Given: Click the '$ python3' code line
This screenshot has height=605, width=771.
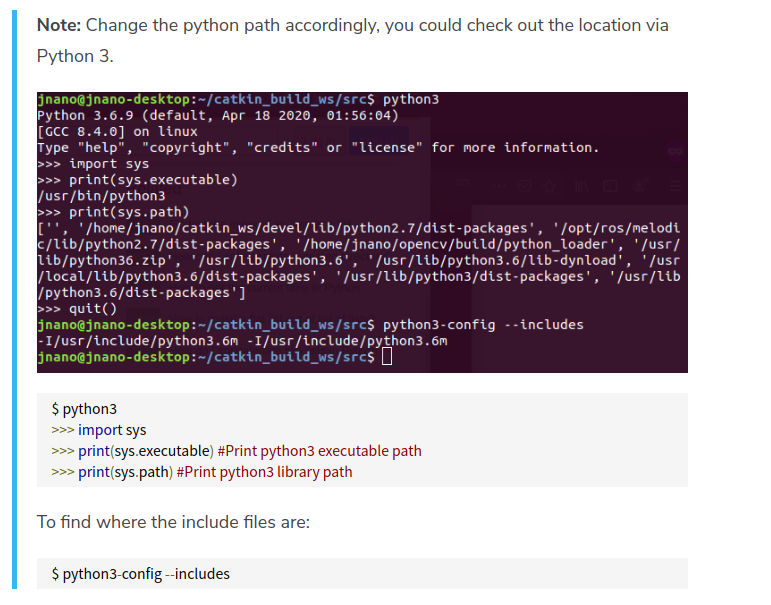Looking at the screenshot, I should pos(84,409).
